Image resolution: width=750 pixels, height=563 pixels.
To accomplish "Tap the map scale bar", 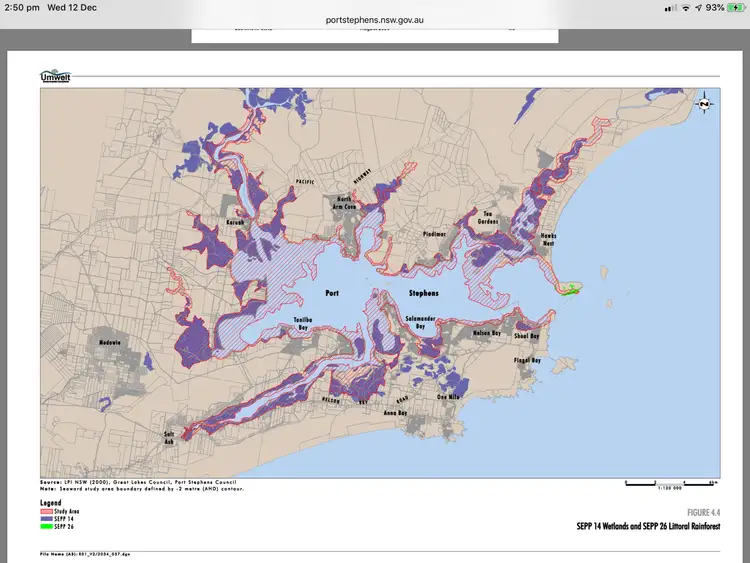I will click(664, 483).
